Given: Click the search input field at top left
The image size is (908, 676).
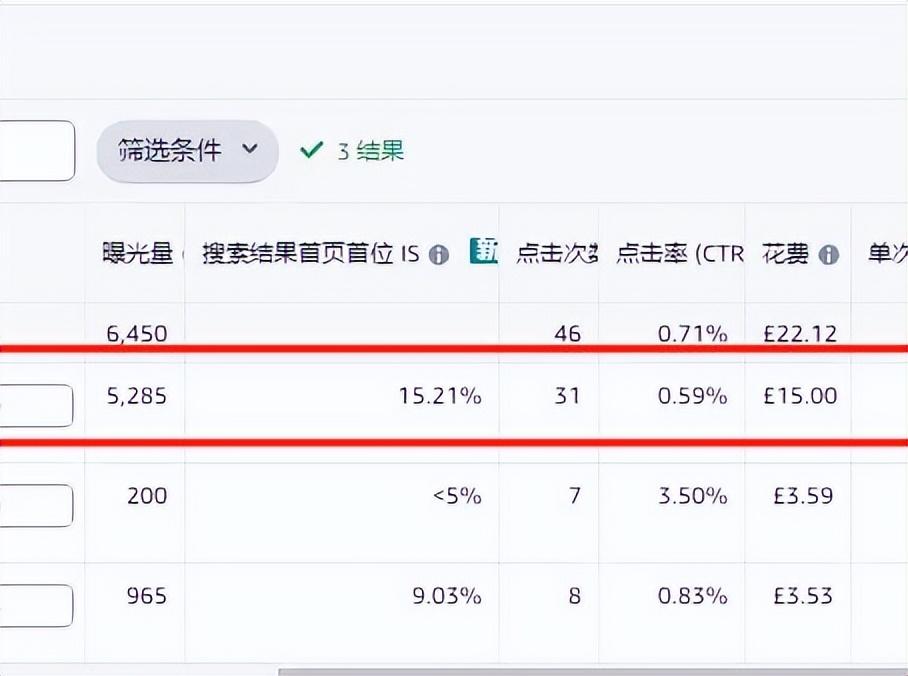Looking at the screenshot, I should click(x=38, y=150).
